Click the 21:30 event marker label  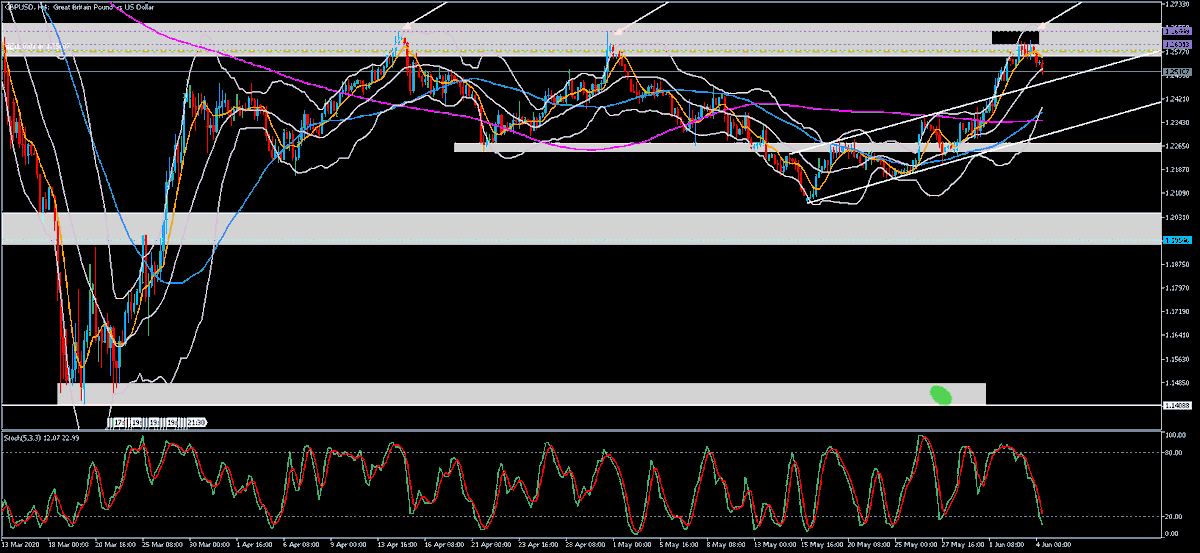coord(196,423)
